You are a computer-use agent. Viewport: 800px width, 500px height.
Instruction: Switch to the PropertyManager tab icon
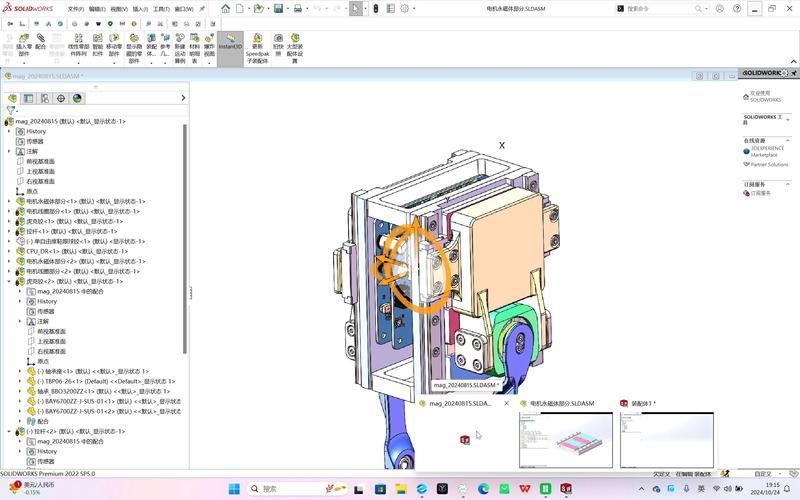pyautogui.click(x=29, y=98)
